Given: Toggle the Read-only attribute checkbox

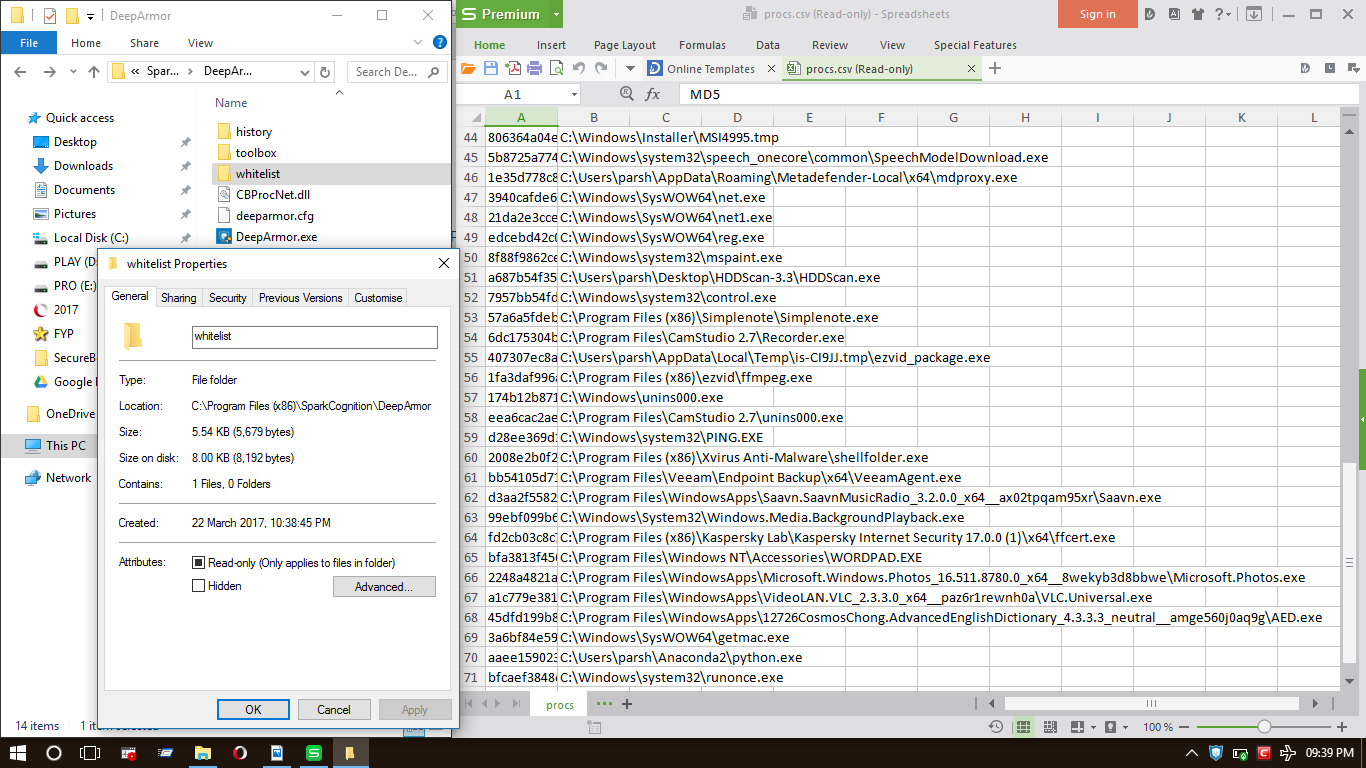Looking at the screenshot, I should coord(198,563).
